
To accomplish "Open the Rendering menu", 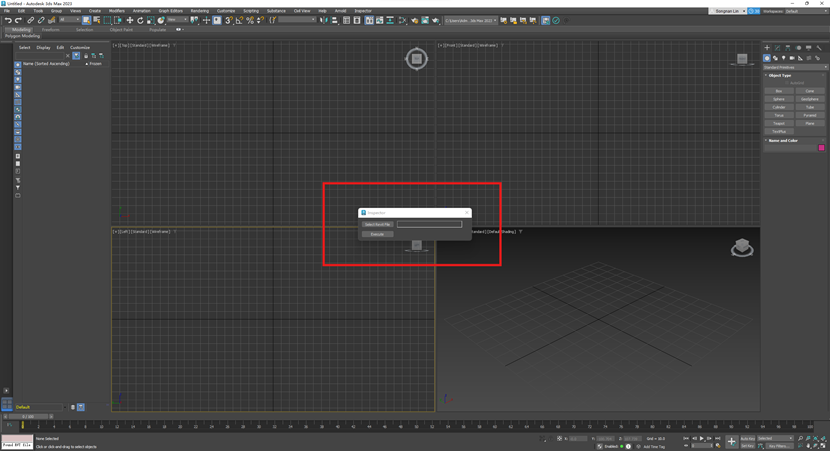I will point(200,11).
